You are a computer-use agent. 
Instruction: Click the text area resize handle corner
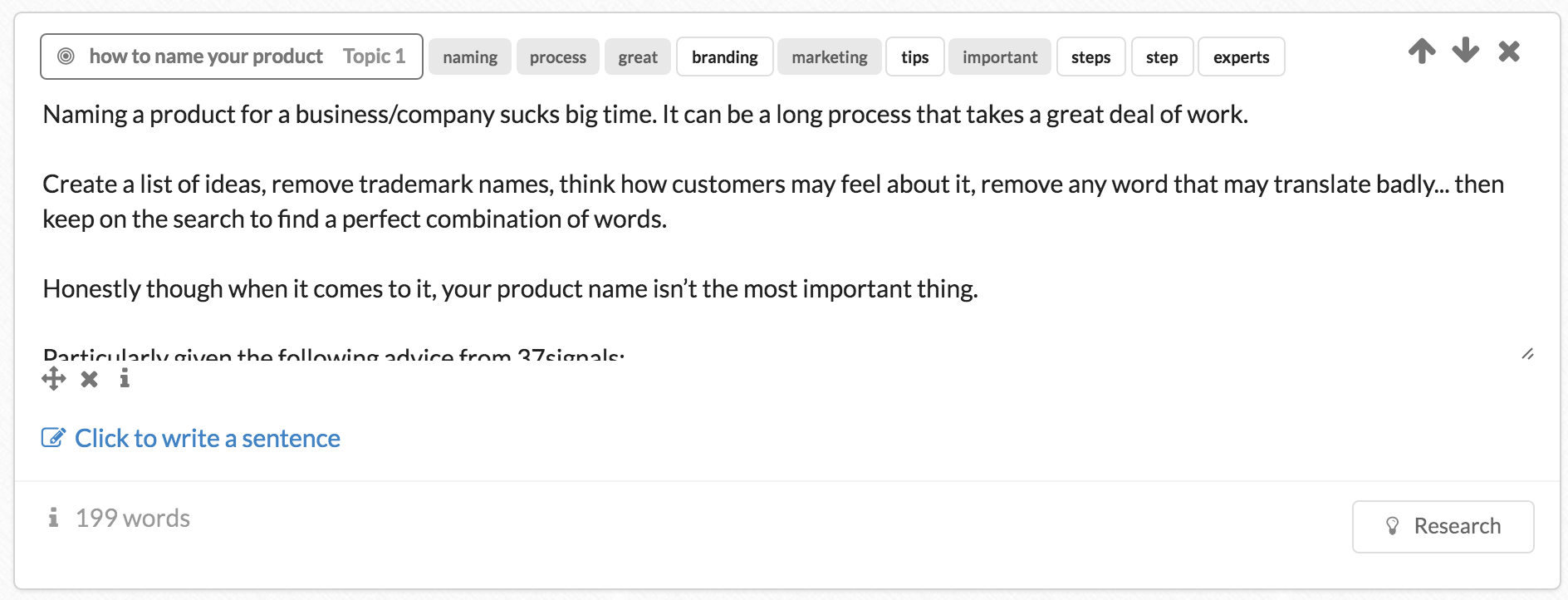(1527, 353)
